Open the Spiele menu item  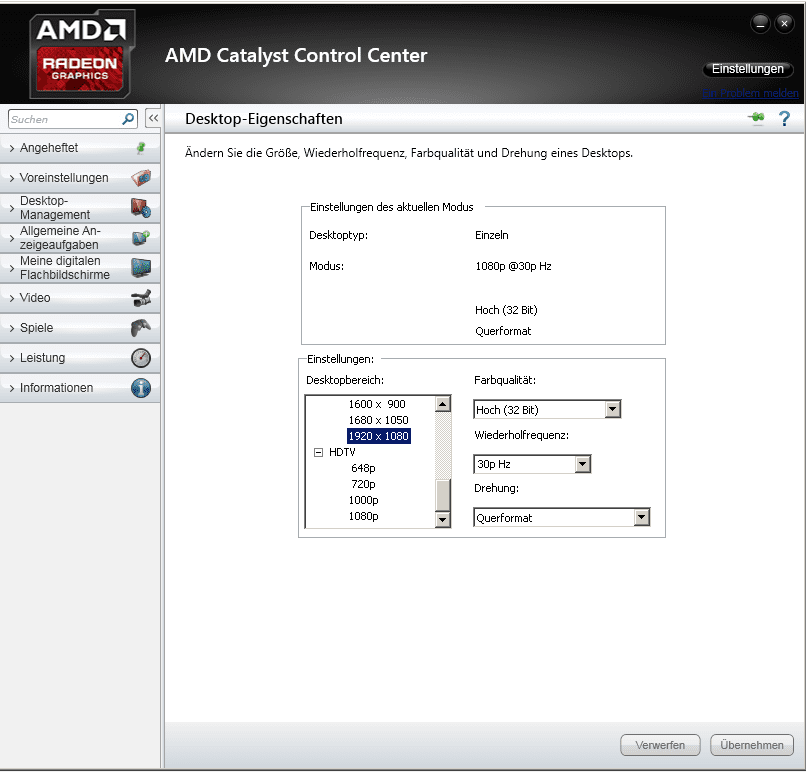[x=80, y=328]
